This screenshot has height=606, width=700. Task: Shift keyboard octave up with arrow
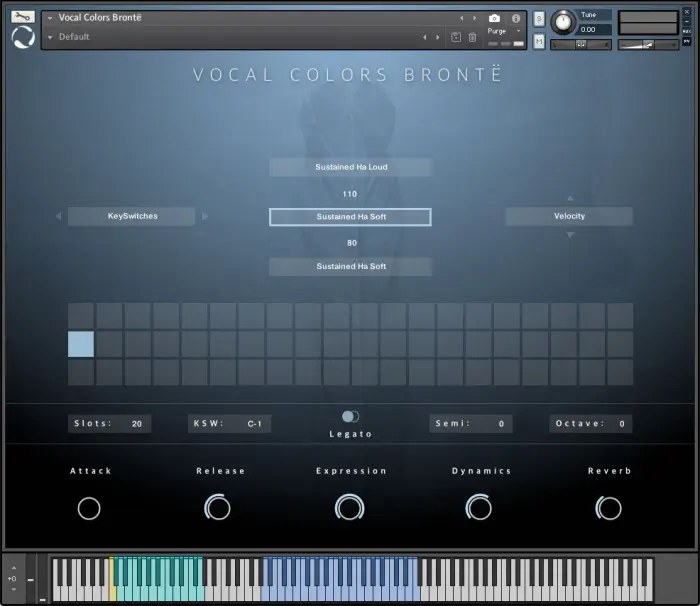click(14, 568)
